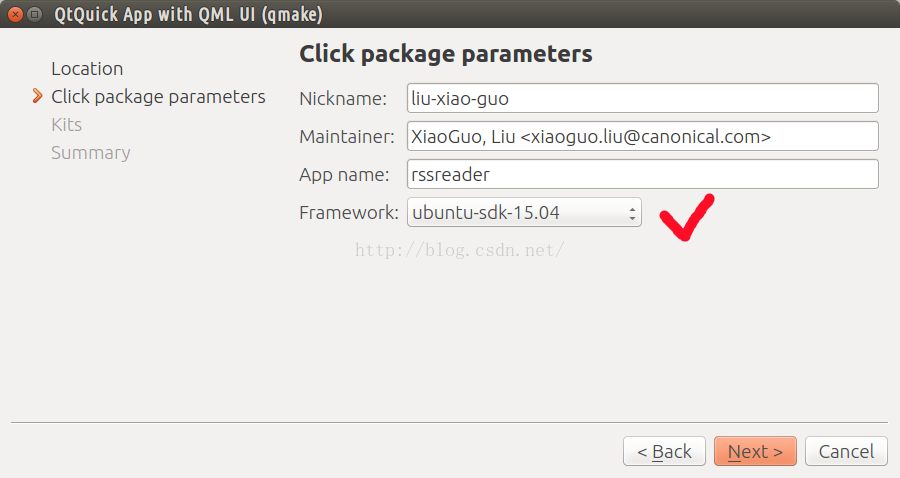
Task: Click the Click package parameters page heading
Action: 446,54
